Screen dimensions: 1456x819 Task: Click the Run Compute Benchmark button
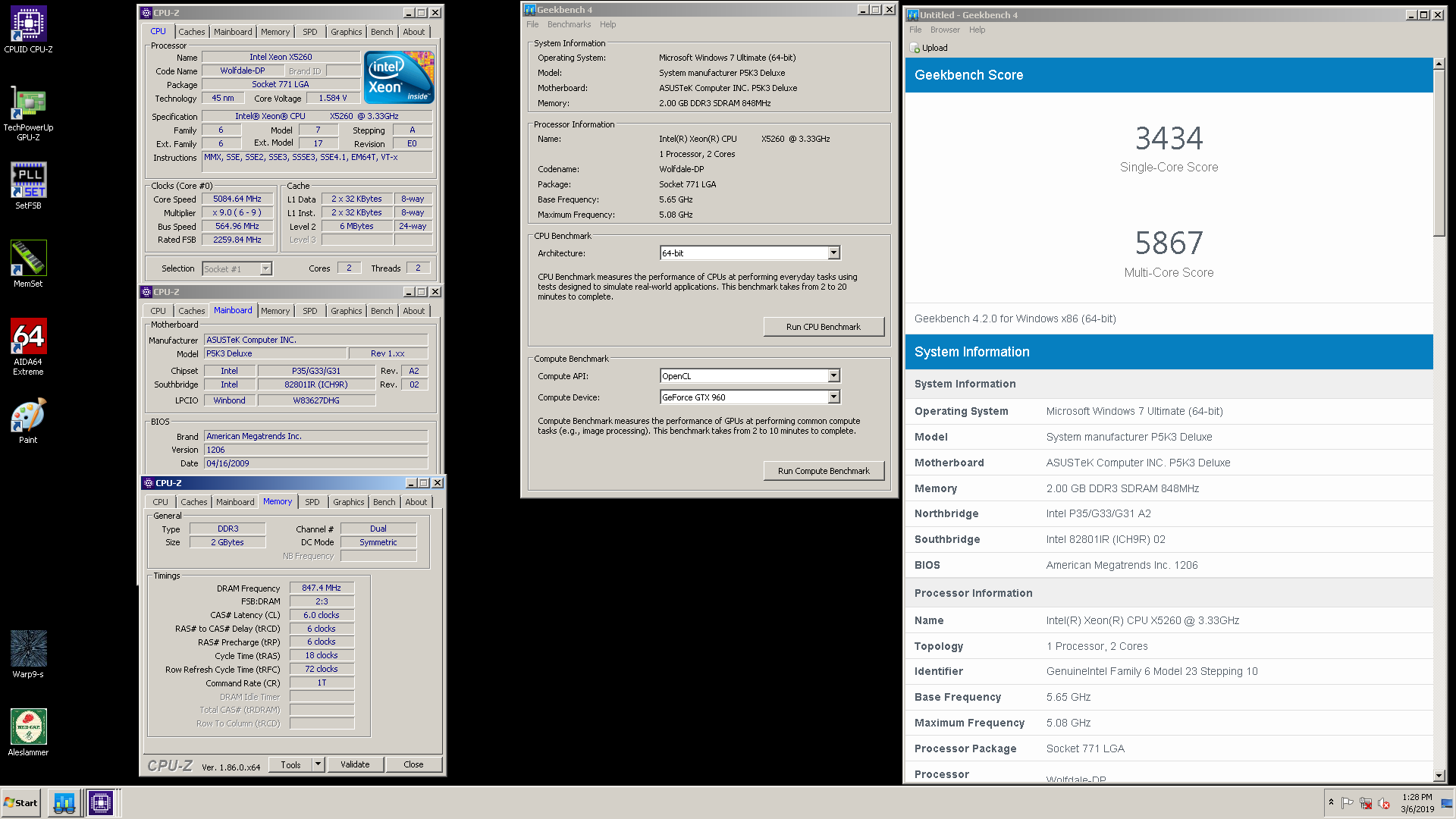click(x=824, y=471)
